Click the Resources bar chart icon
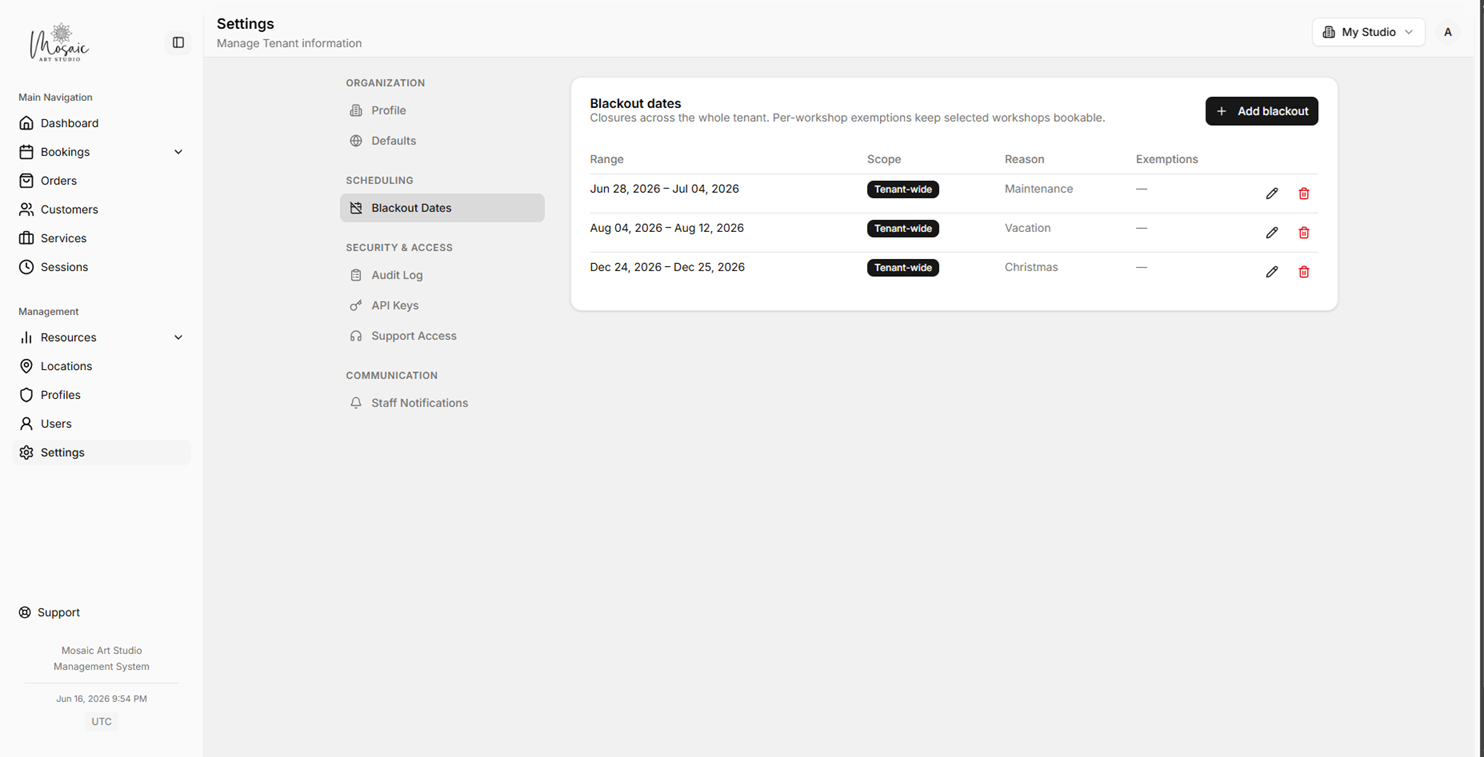Image resolution: width=1484 pixels, height=757 pixels. pyautogui.click(x=26, y=337)
